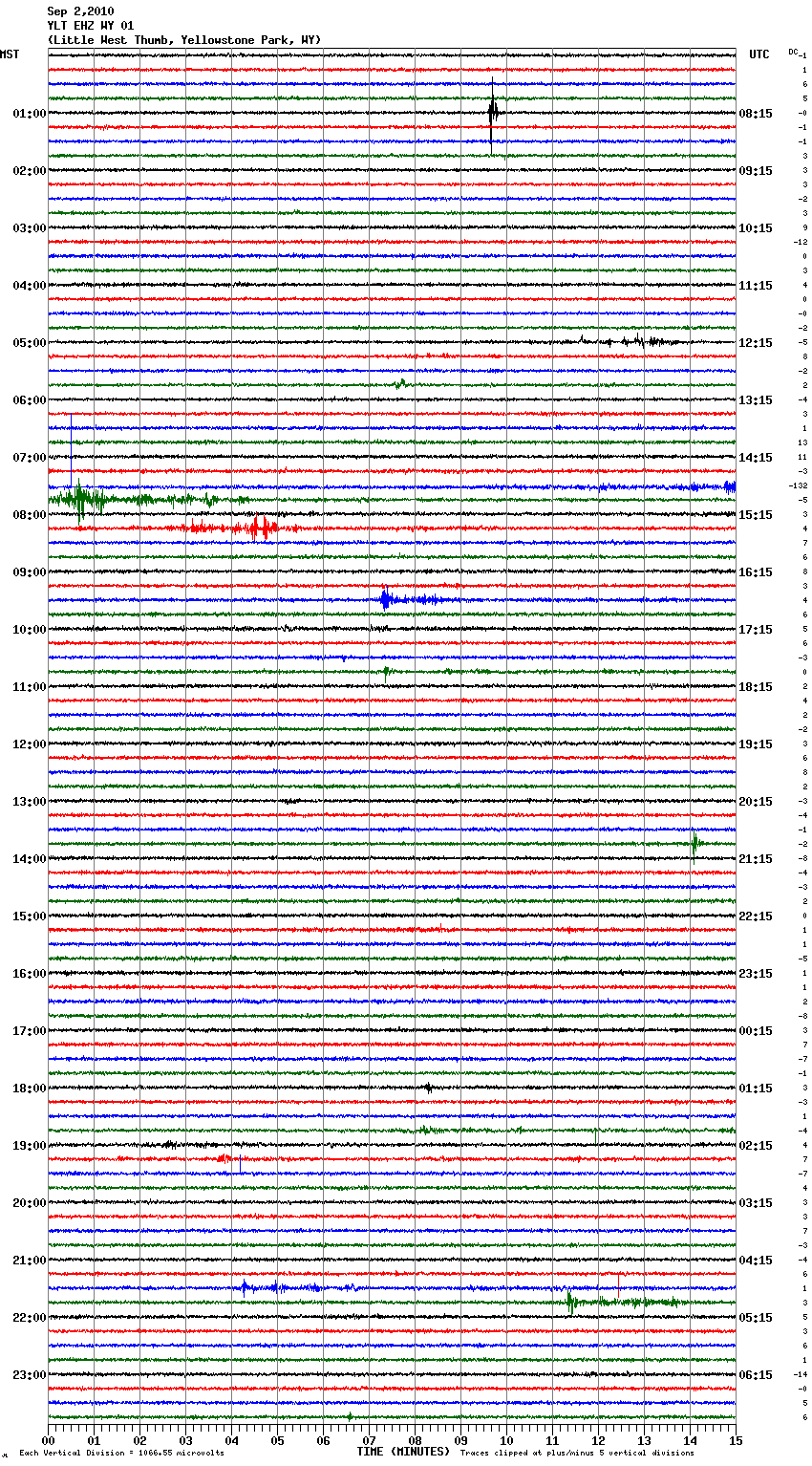Click minute "00" on the bottom axis

coord(48,1440)
